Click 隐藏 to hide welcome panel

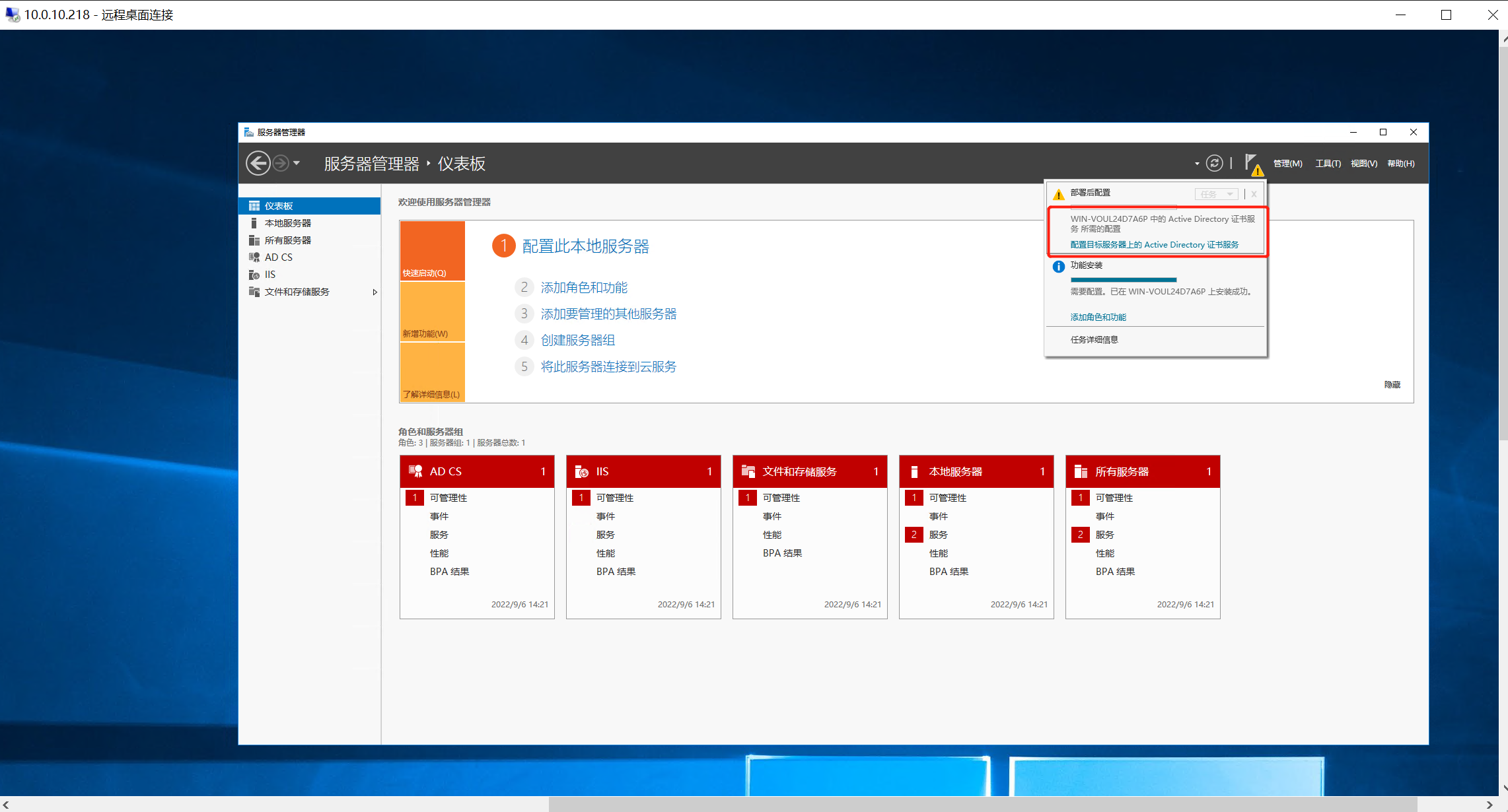click(x=1392, y=384)
